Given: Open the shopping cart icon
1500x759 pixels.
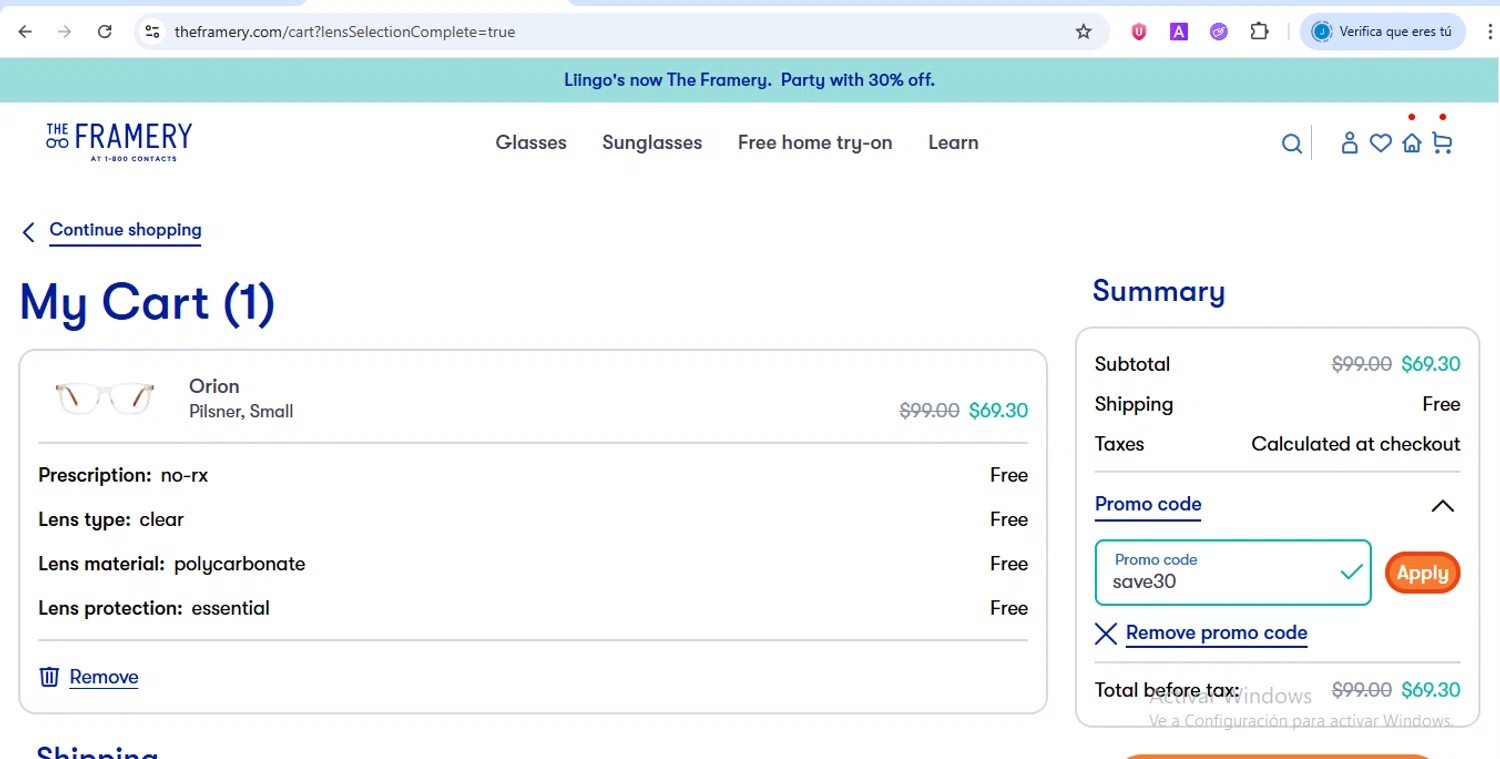Looking at the screenshot, I should tap(1442, 143).
